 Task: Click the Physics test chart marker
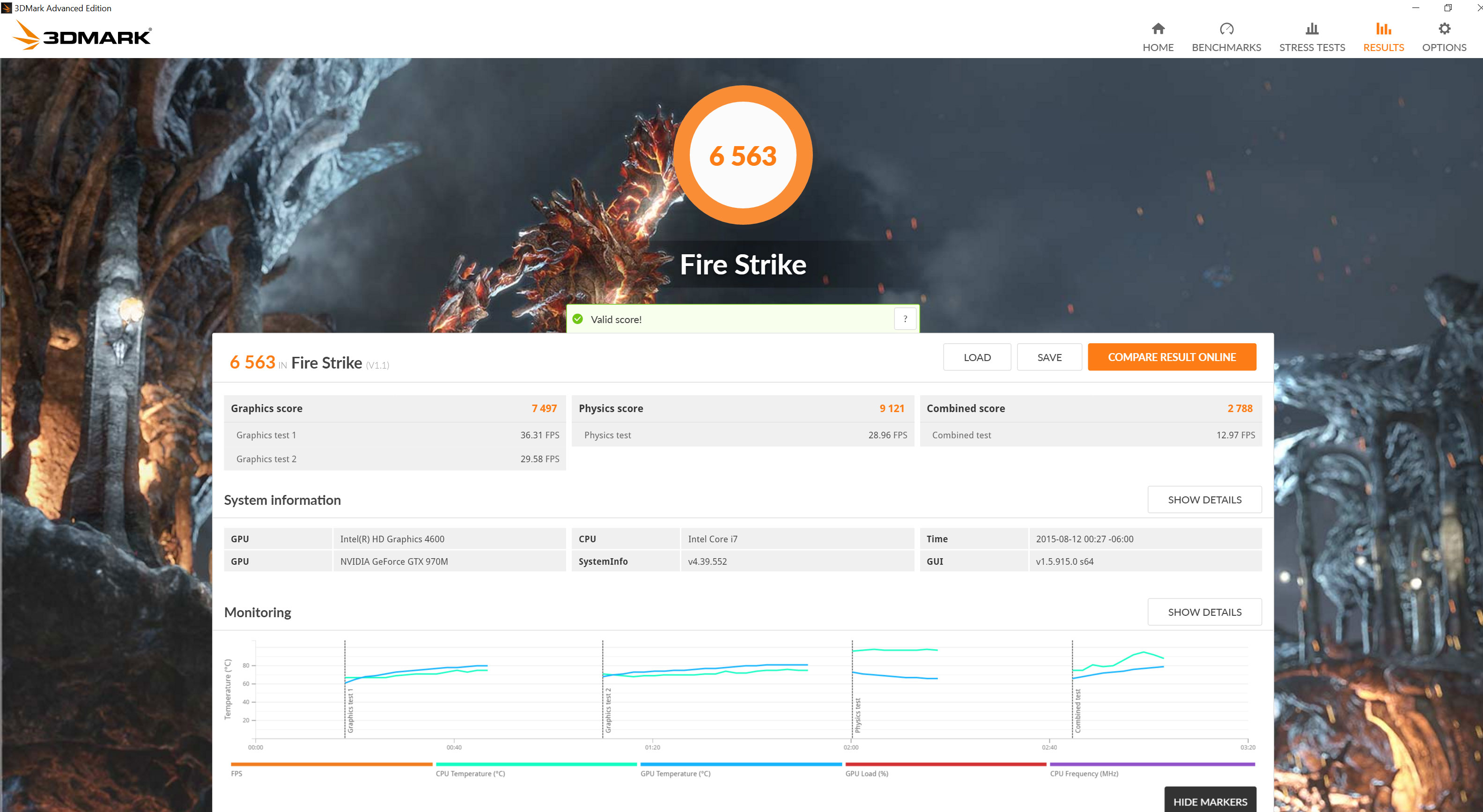click(857, 715)
